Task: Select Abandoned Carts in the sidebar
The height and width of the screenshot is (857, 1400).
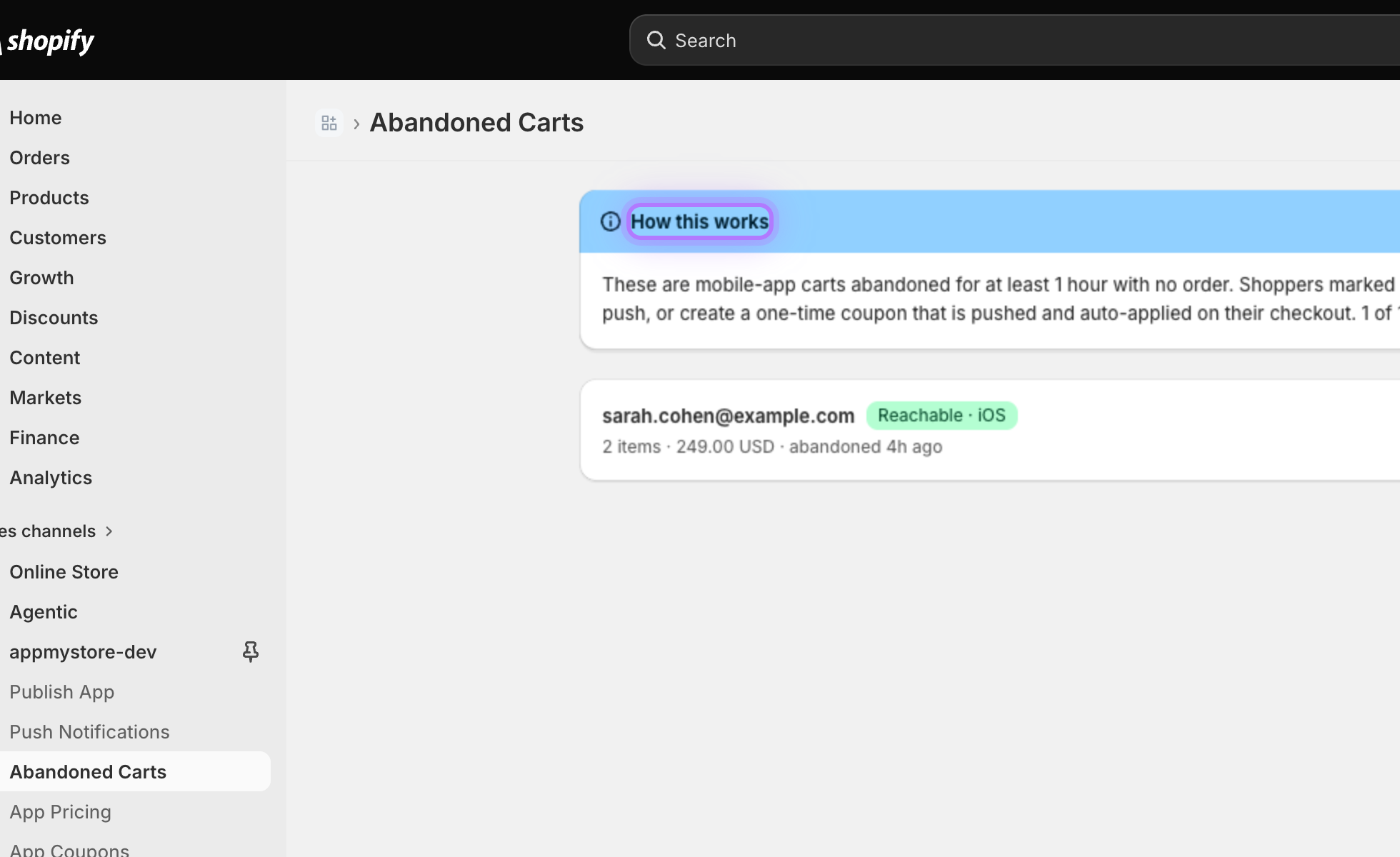Action: point(136,772)
